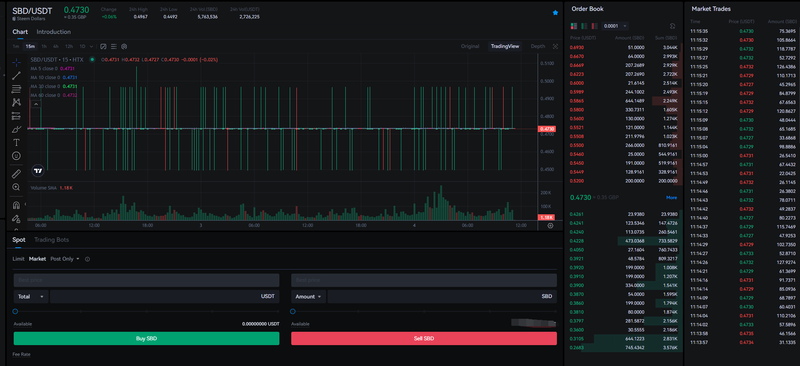Screen dimensions: 800x366
Task: Collapse the indicator legend
Action: pyautogui.click(x=36, y=104)
